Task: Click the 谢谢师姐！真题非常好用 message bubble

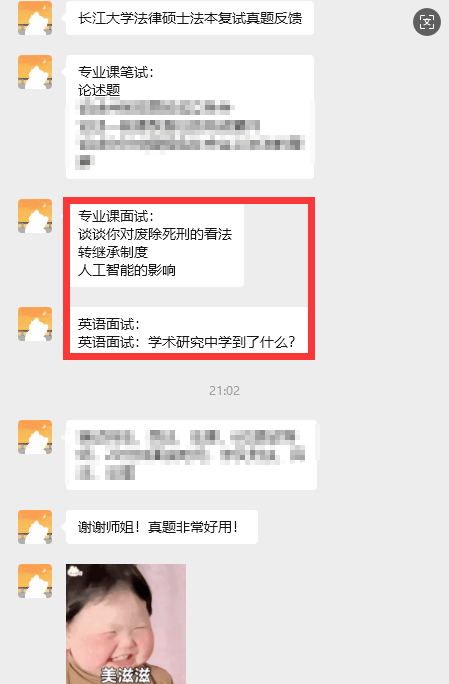Action: (162, 527)
